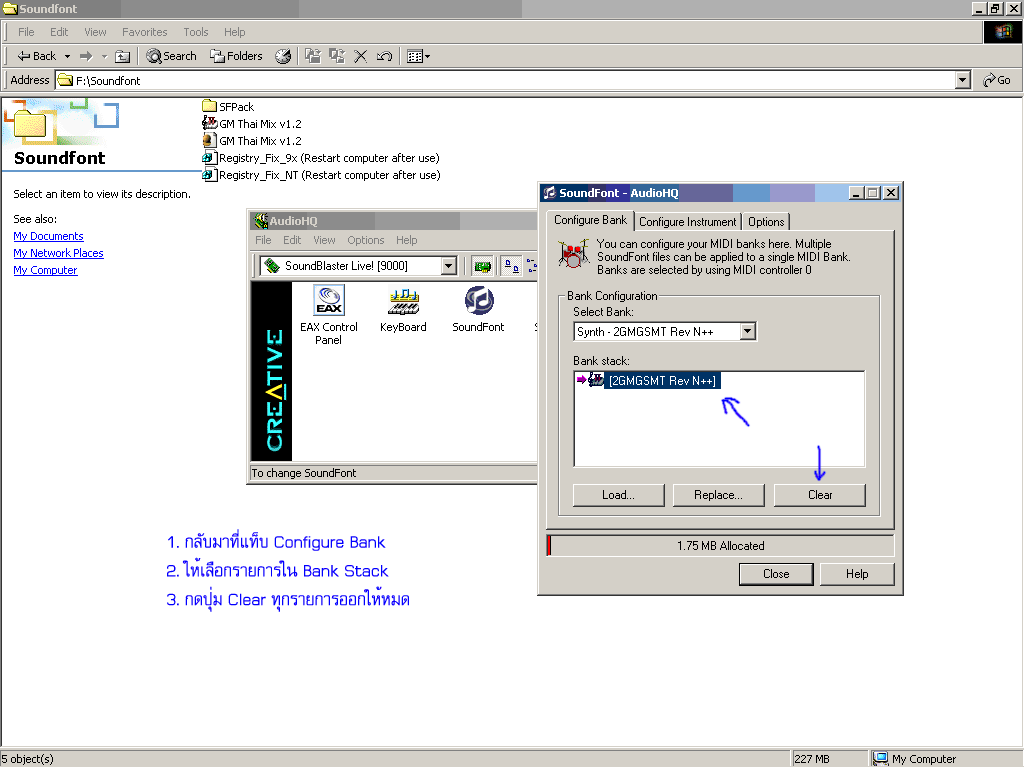The image size is (1024, 768).
Task: Open Explorer Help menu
Action: [x=235, y=32]
